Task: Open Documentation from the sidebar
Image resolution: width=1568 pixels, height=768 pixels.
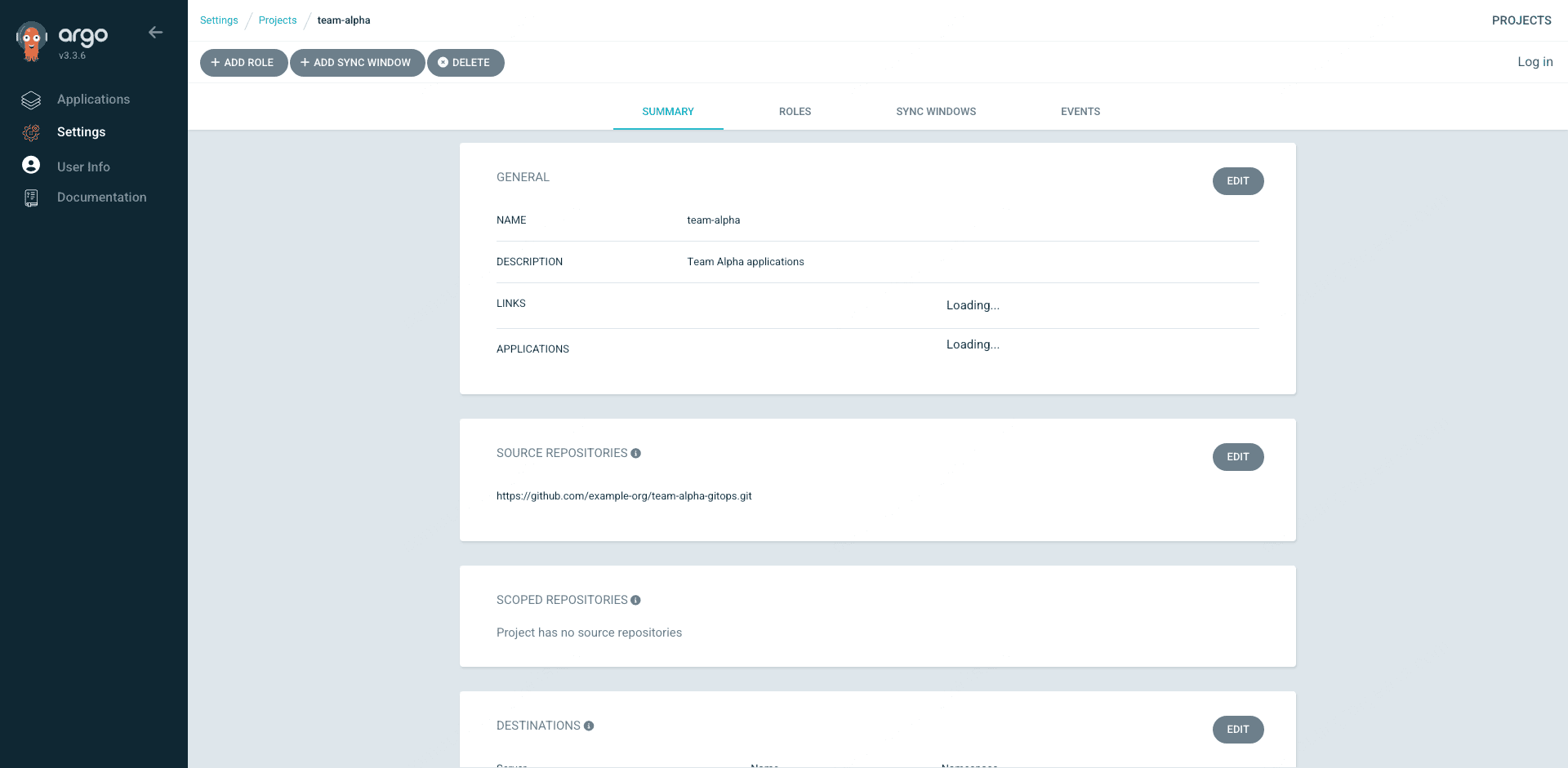Action: pyautogui.click(x=101, y=197)
